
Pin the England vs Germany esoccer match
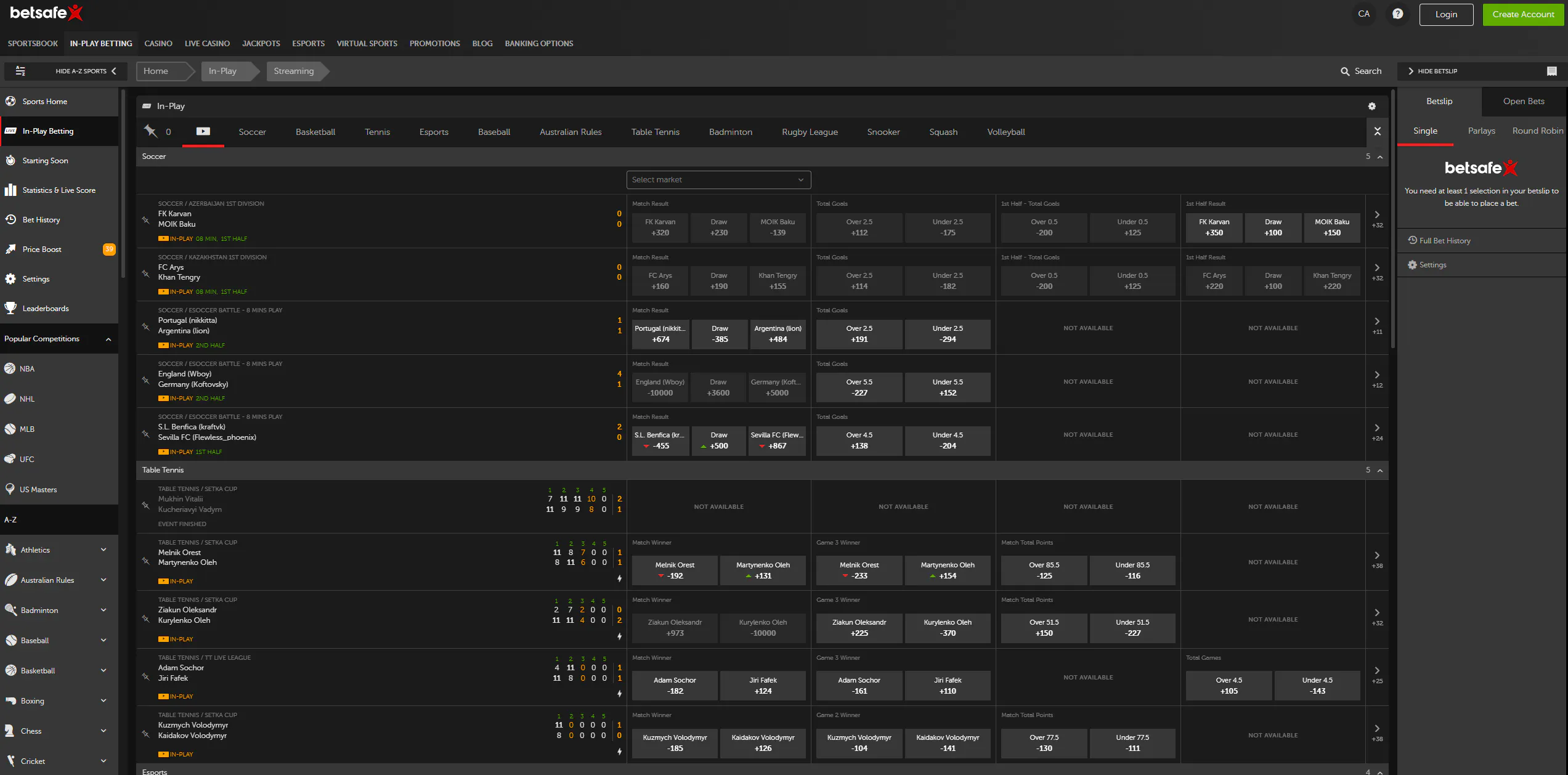pyautogui.click(x=146, y=380)
